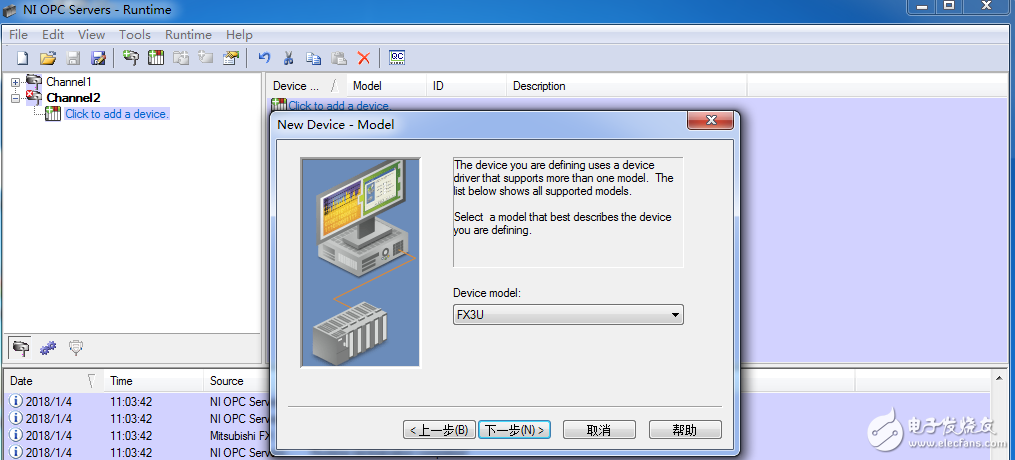Click the greyed-out connector view icon
This screenshot has height=460, width=1015.
tap(76, 348)
